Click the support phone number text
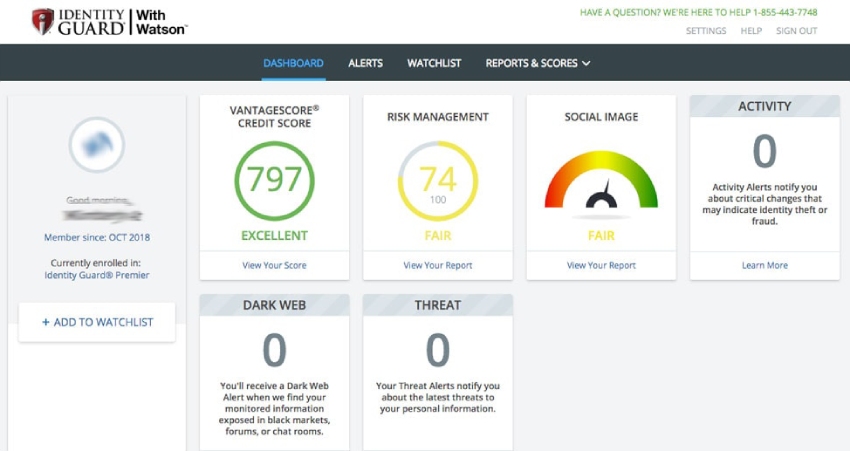 [785, 12]
